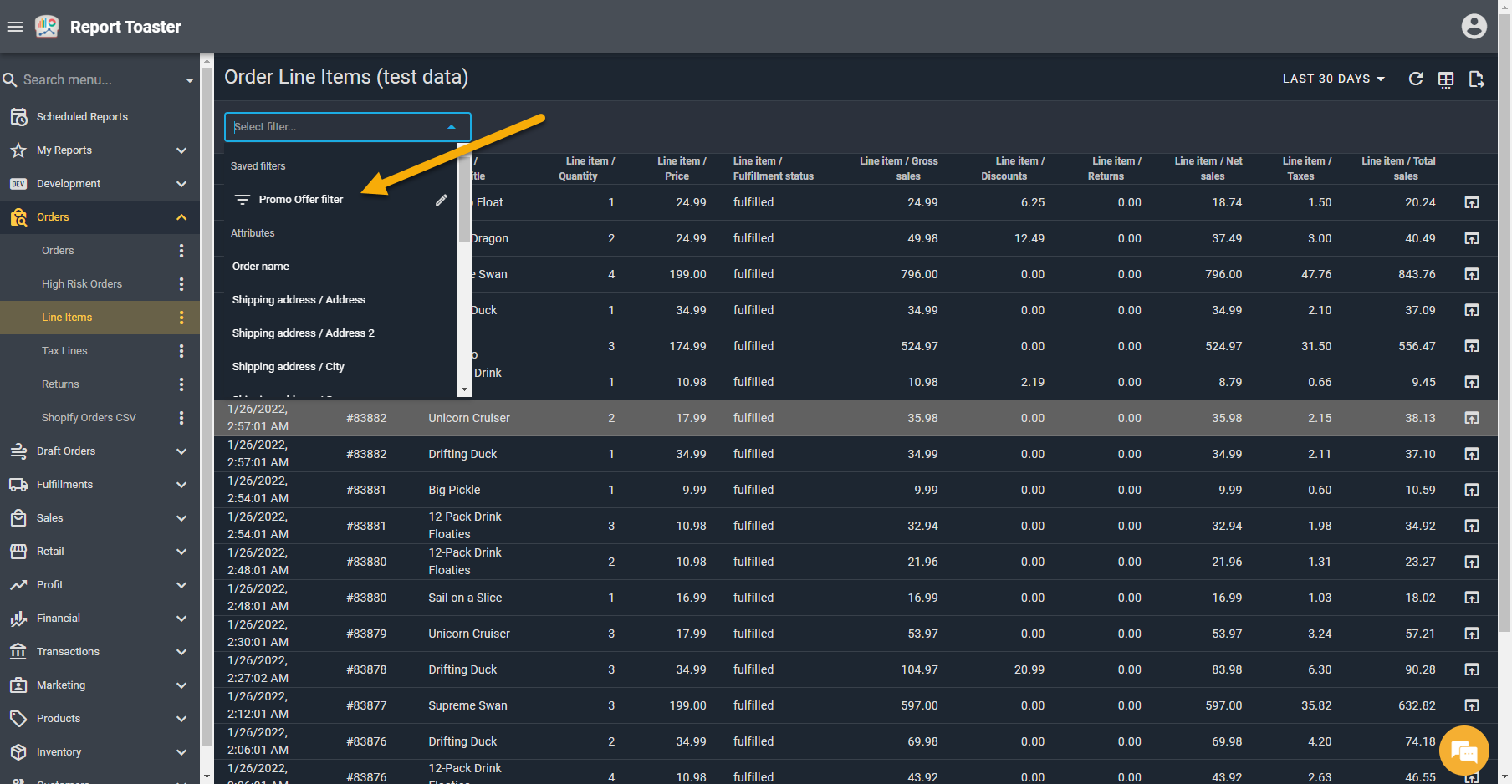Open the chat support bubble

(x=1463, y=751)
